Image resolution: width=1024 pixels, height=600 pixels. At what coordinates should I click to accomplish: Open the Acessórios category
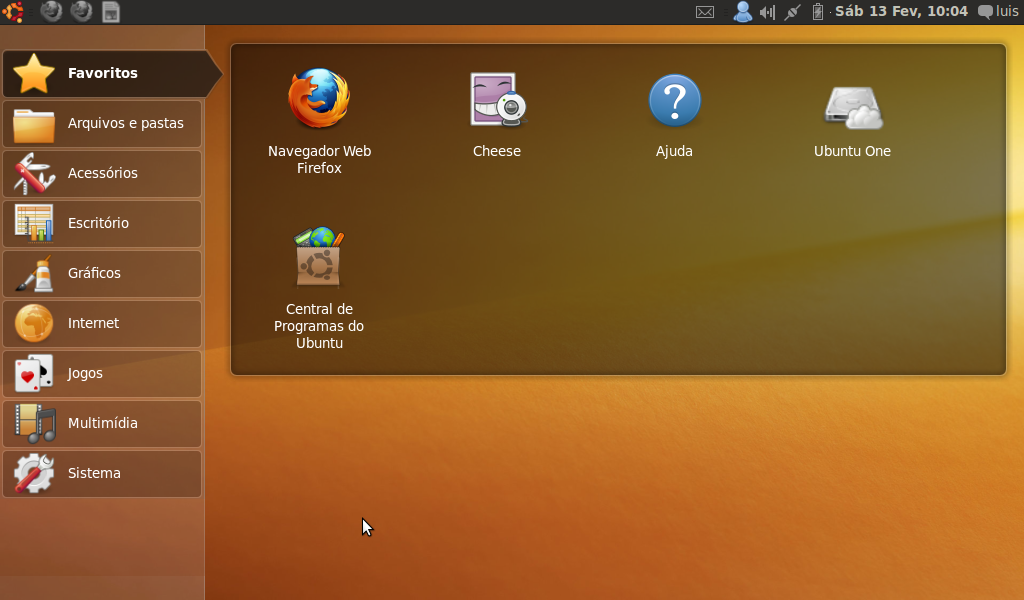(102, 173)
